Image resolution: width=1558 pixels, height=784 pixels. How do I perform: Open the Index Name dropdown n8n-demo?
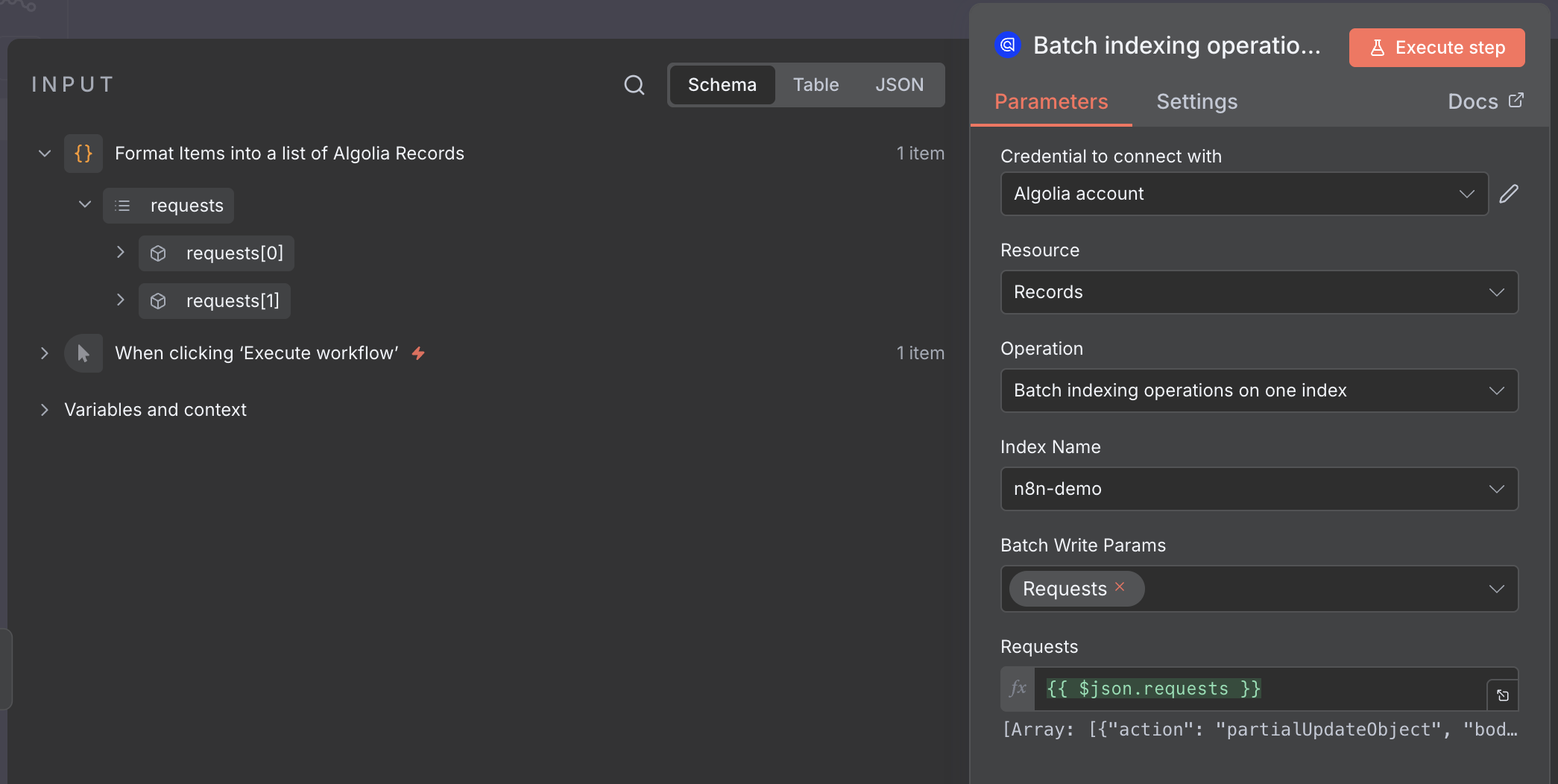(1259, 489)
